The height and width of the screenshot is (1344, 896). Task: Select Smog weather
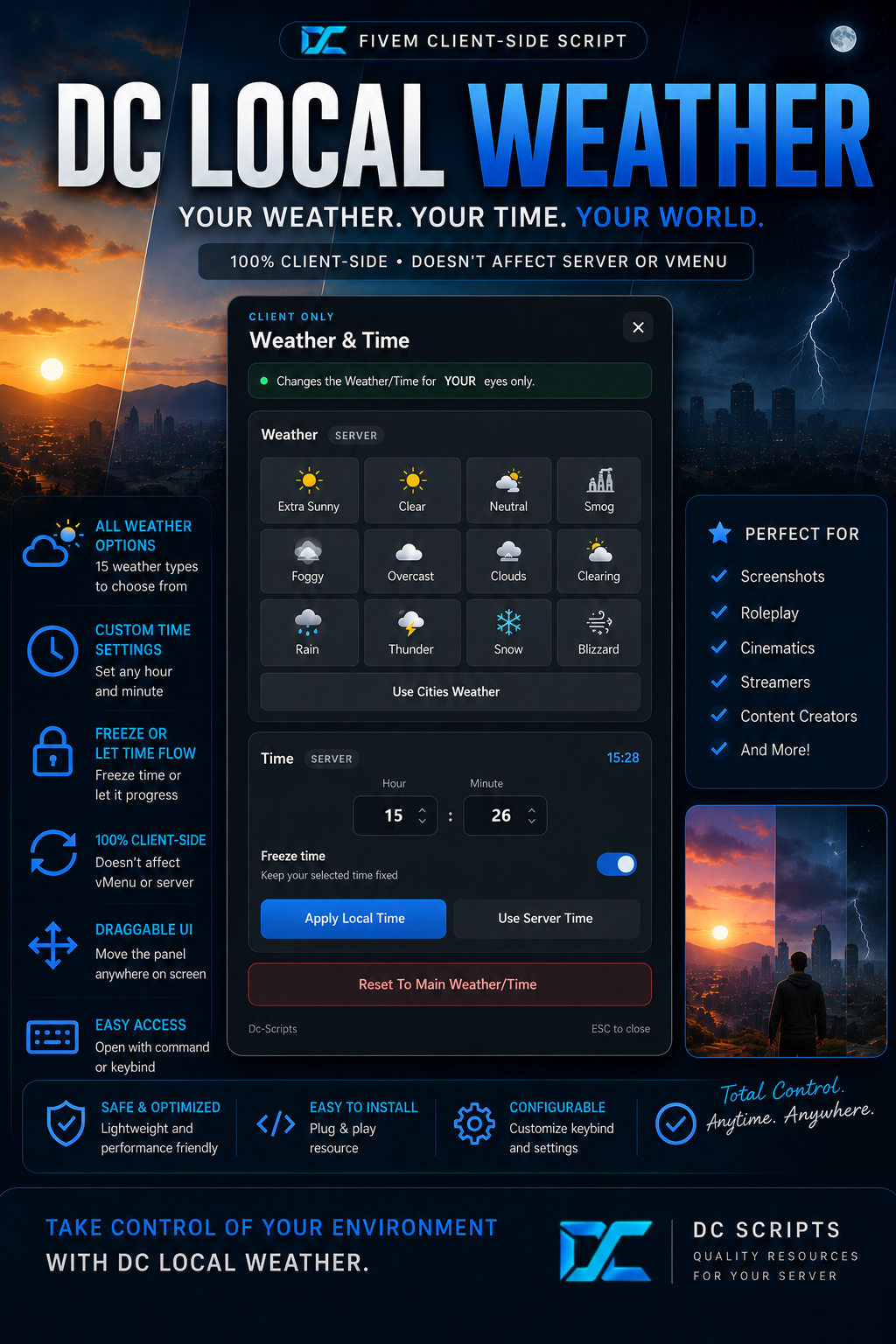[599, 490]
